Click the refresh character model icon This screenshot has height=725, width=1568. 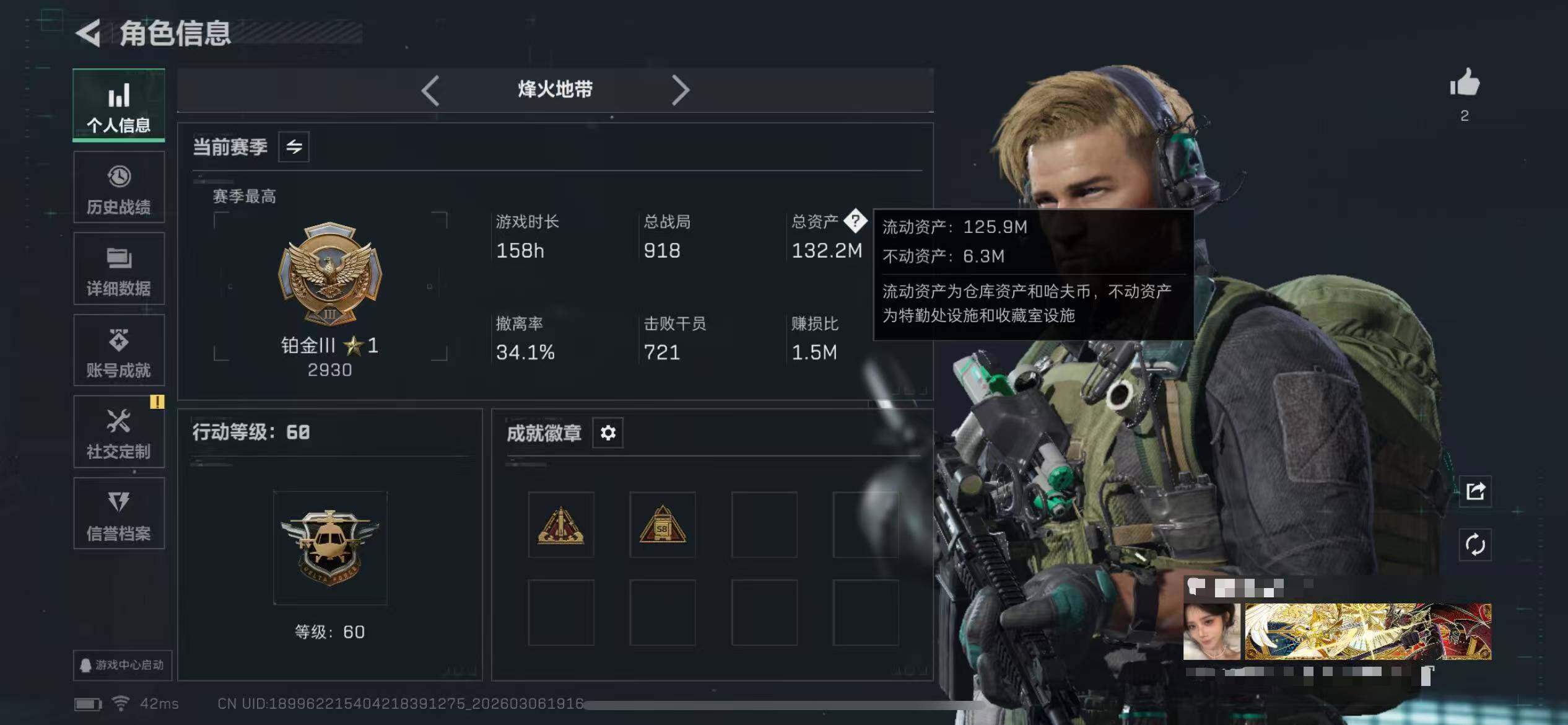coord(1475,545)
